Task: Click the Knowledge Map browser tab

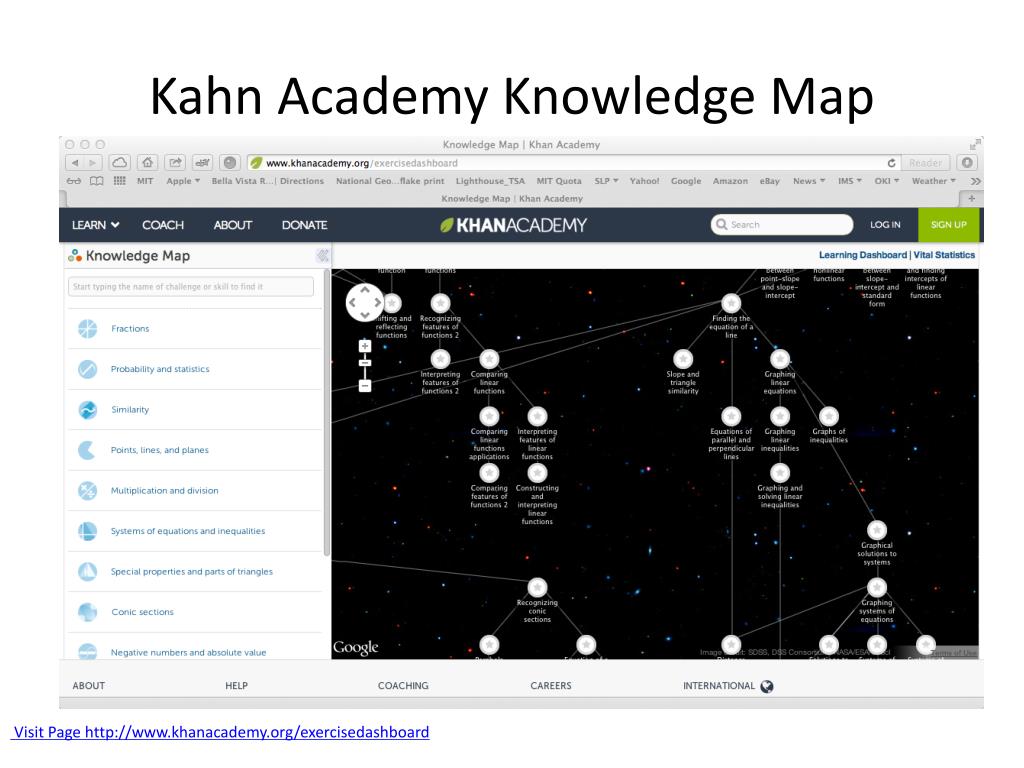Action: [x=511, y=198]
